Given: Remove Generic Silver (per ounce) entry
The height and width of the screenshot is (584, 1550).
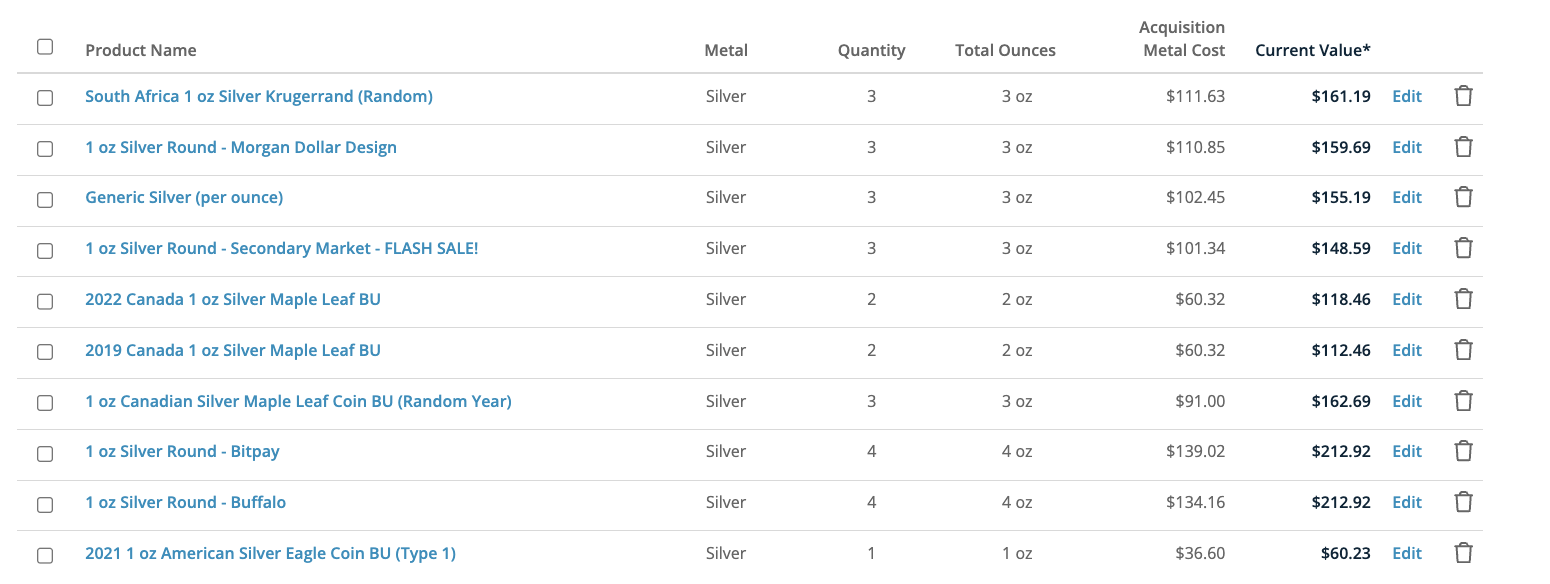Looking at the screenshot, I should click(x=1463, y=197).
